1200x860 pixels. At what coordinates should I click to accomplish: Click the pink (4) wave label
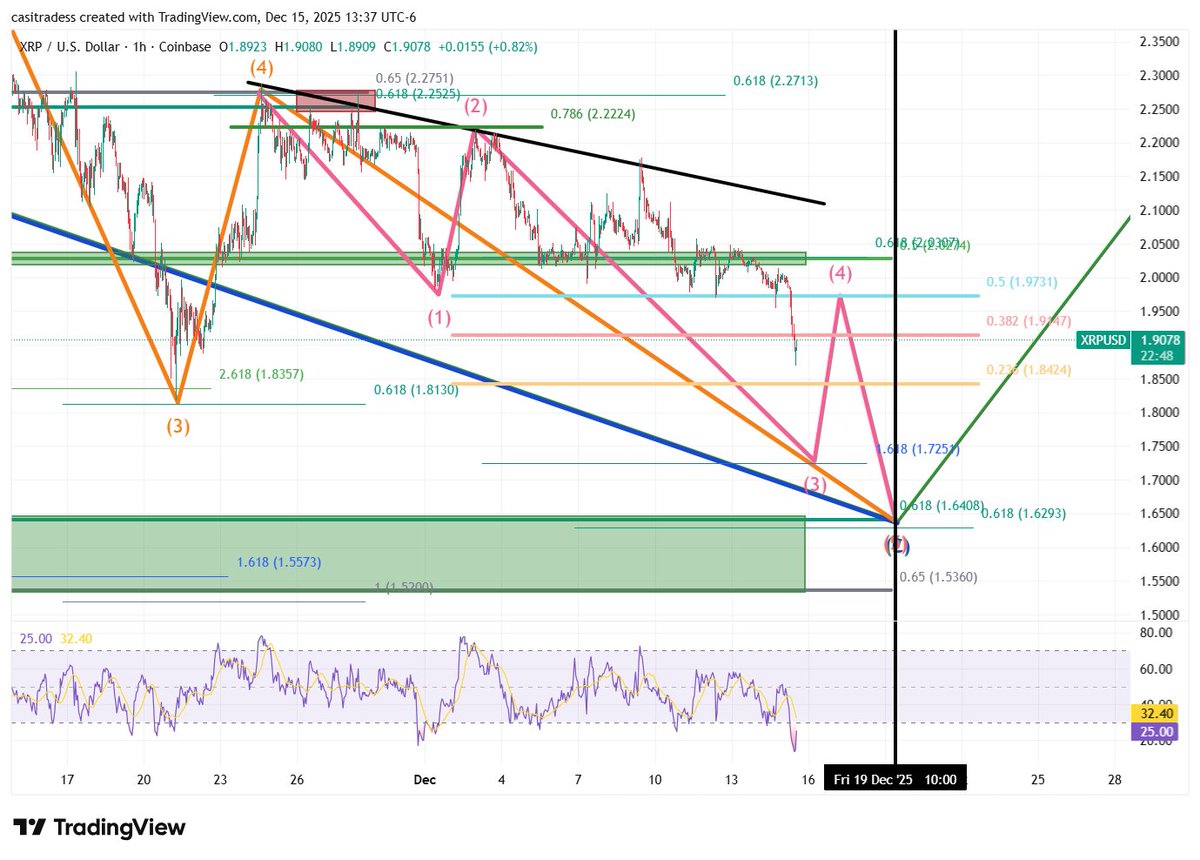point(842,272)
